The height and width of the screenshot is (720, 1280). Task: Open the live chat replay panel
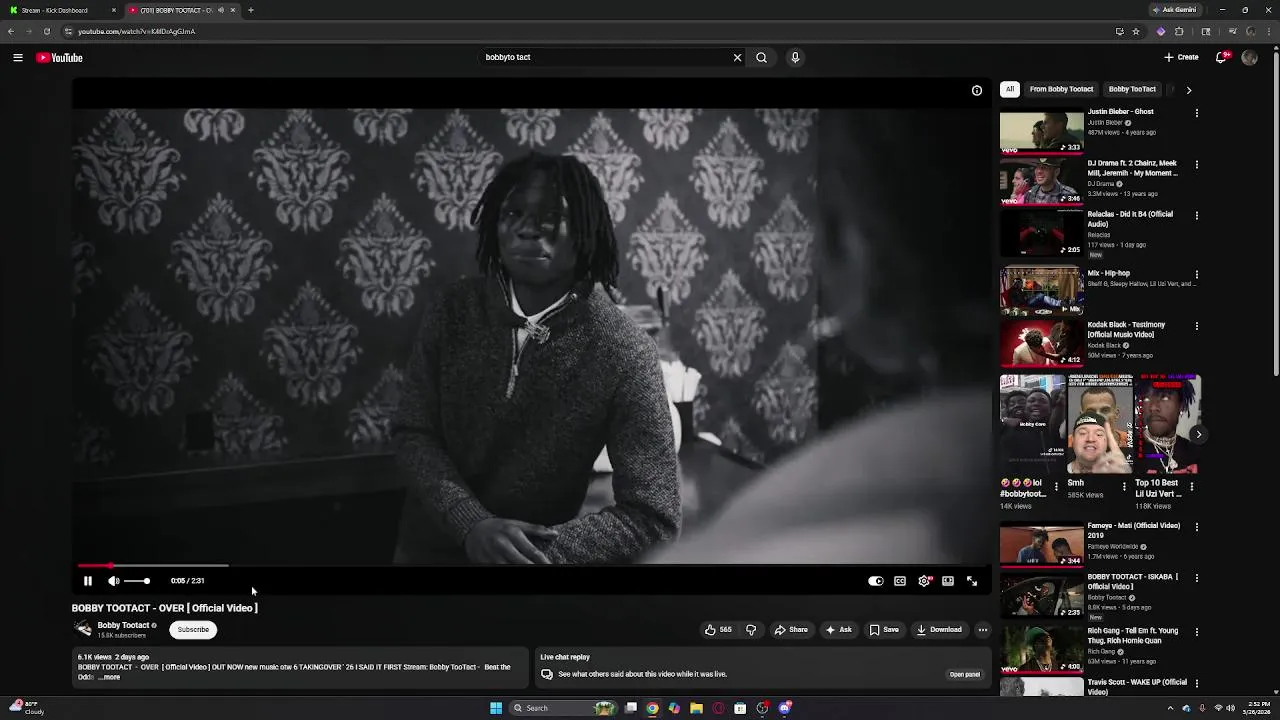[x=964, y=674]
